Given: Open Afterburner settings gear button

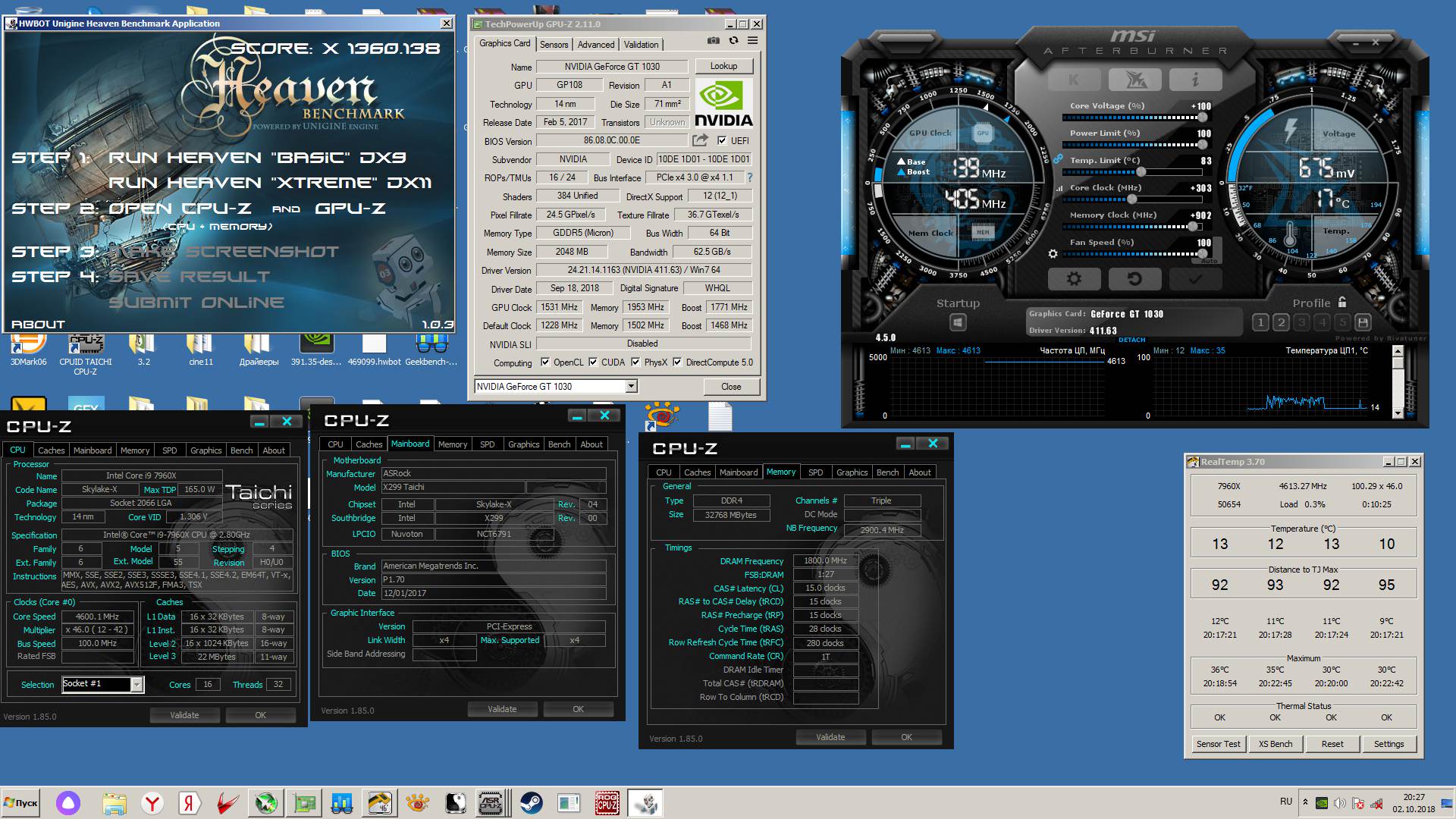Looking at the screenshot, I should [x=1074, y=279].
